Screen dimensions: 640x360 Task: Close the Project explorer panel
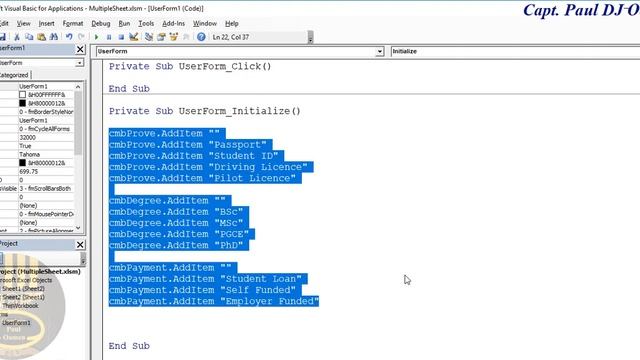80,244
